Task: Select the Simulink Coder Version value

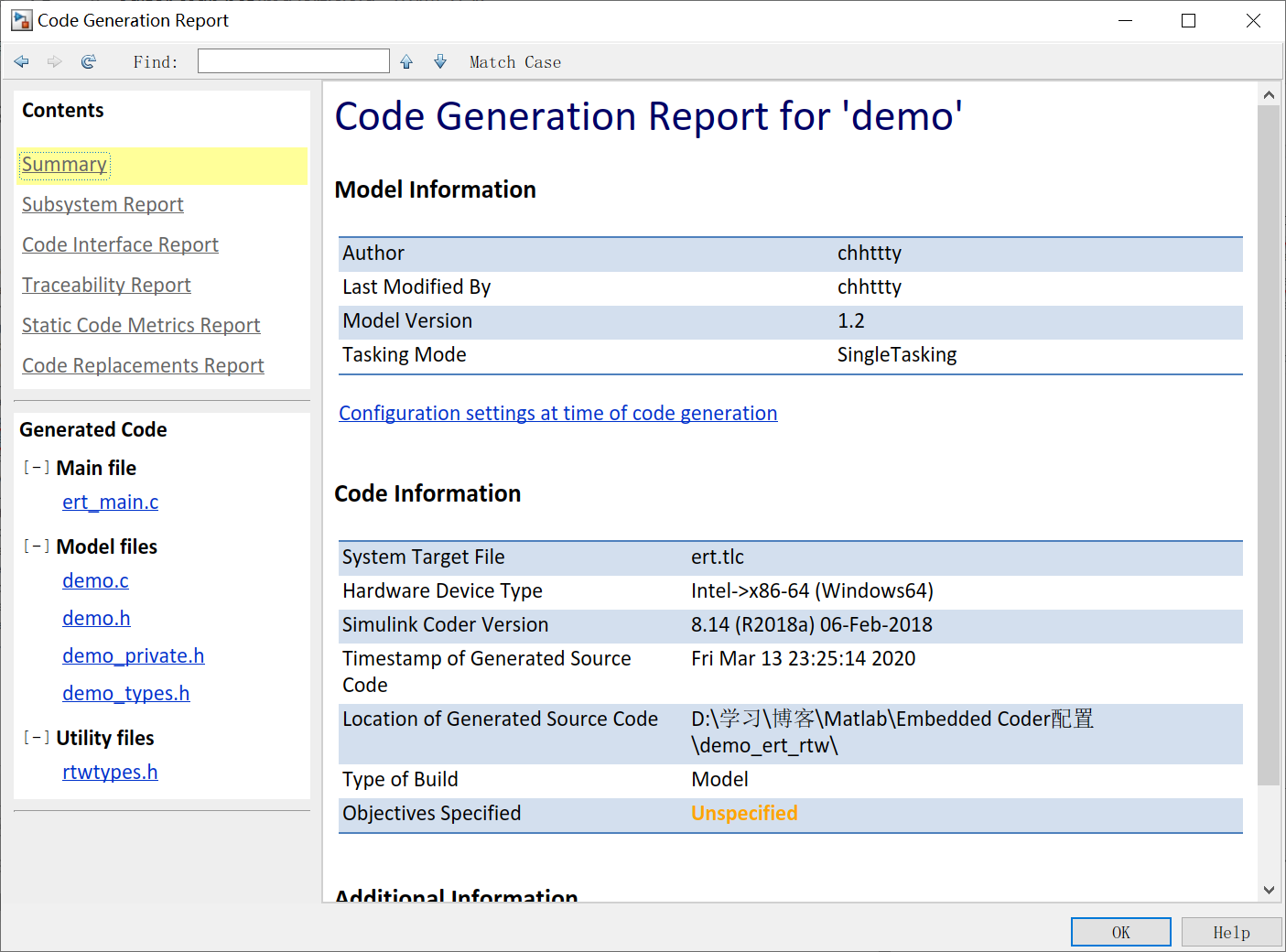Action: (812, 625)
